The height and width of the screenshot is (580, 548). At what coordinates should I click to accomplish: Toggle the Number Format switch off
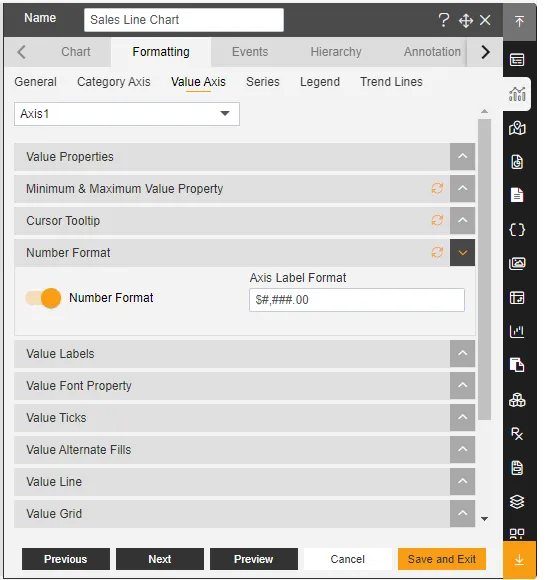pos(43,298)
